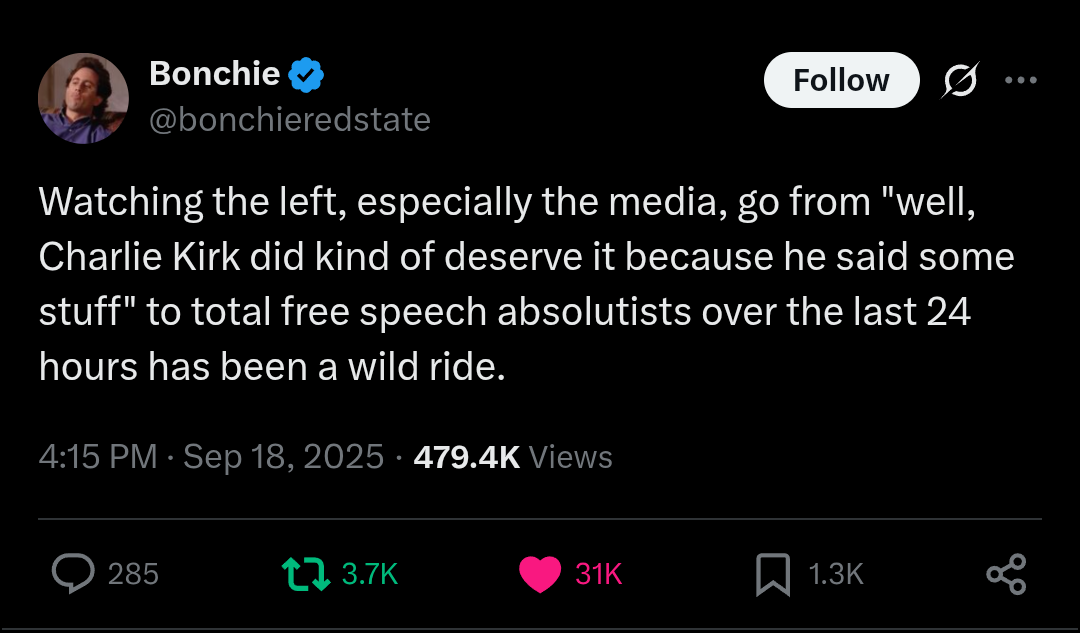Click the blue verified checkmark badge
1080x633 pixels.
coord(305,74)
